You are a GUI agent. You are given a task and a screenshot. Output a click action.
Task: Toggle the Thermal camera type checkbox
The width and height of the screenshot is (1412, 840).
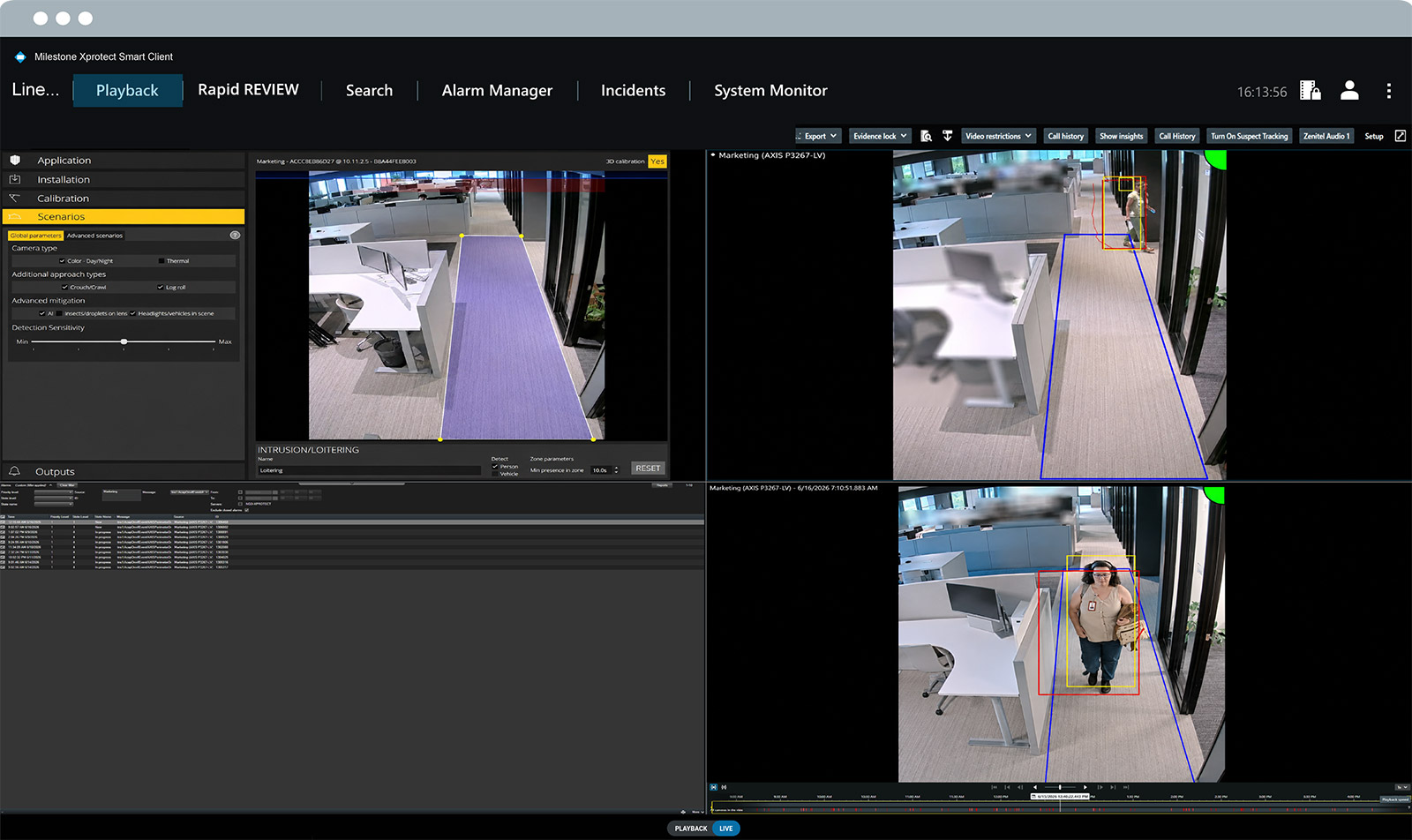coord(161,261)
